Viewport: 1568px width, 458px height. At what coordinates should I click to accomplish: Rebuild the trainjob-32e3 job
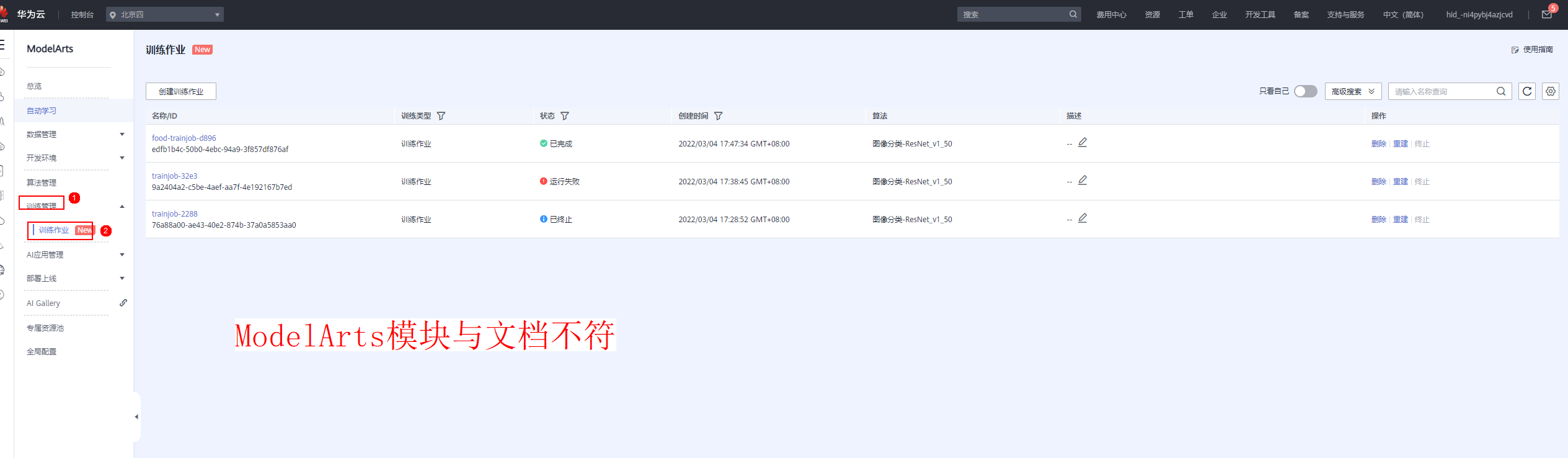coord(1401,182)
